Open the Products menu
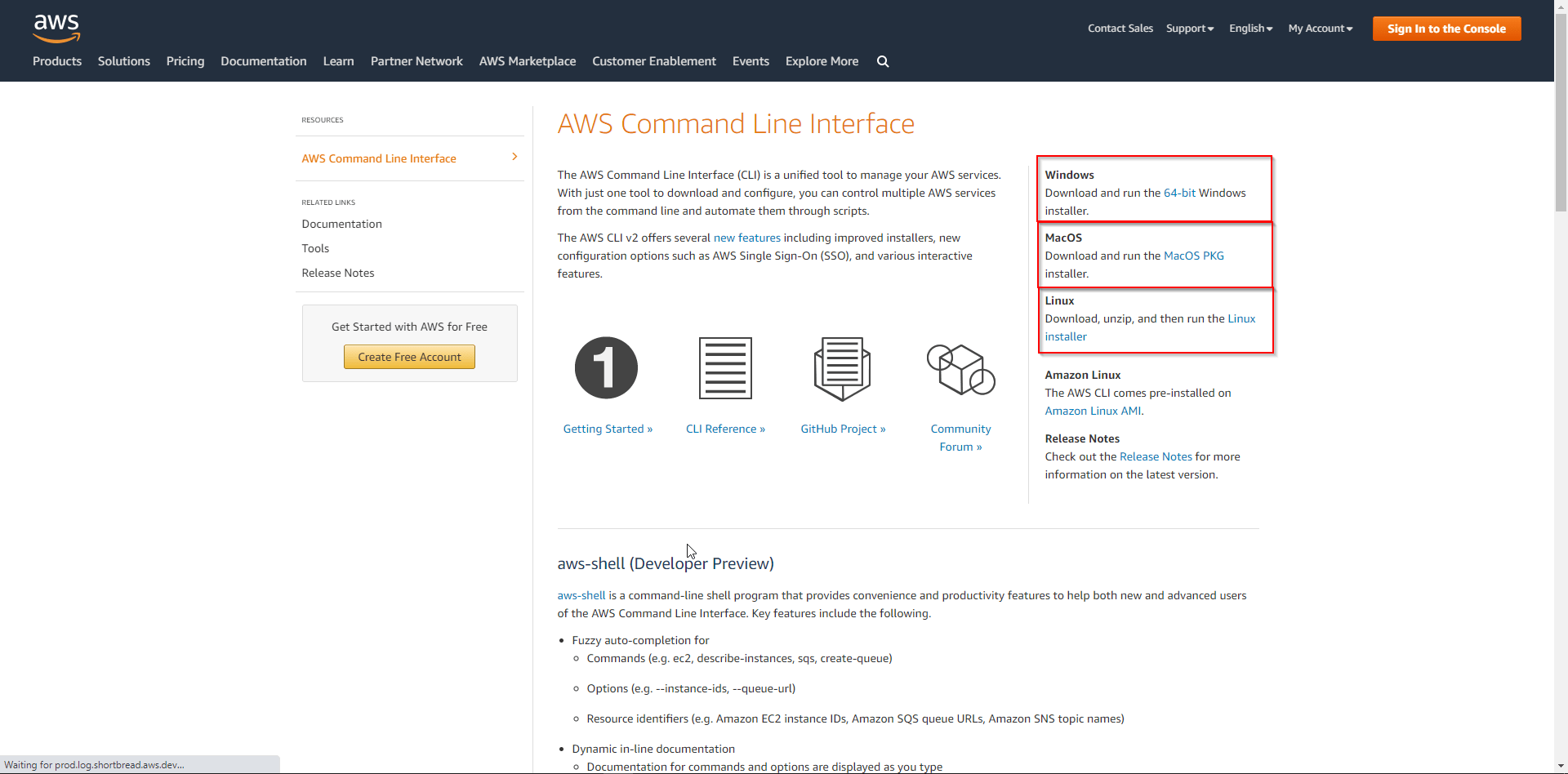Viewport: 1568px width, 774px height. tap(57, 61)
